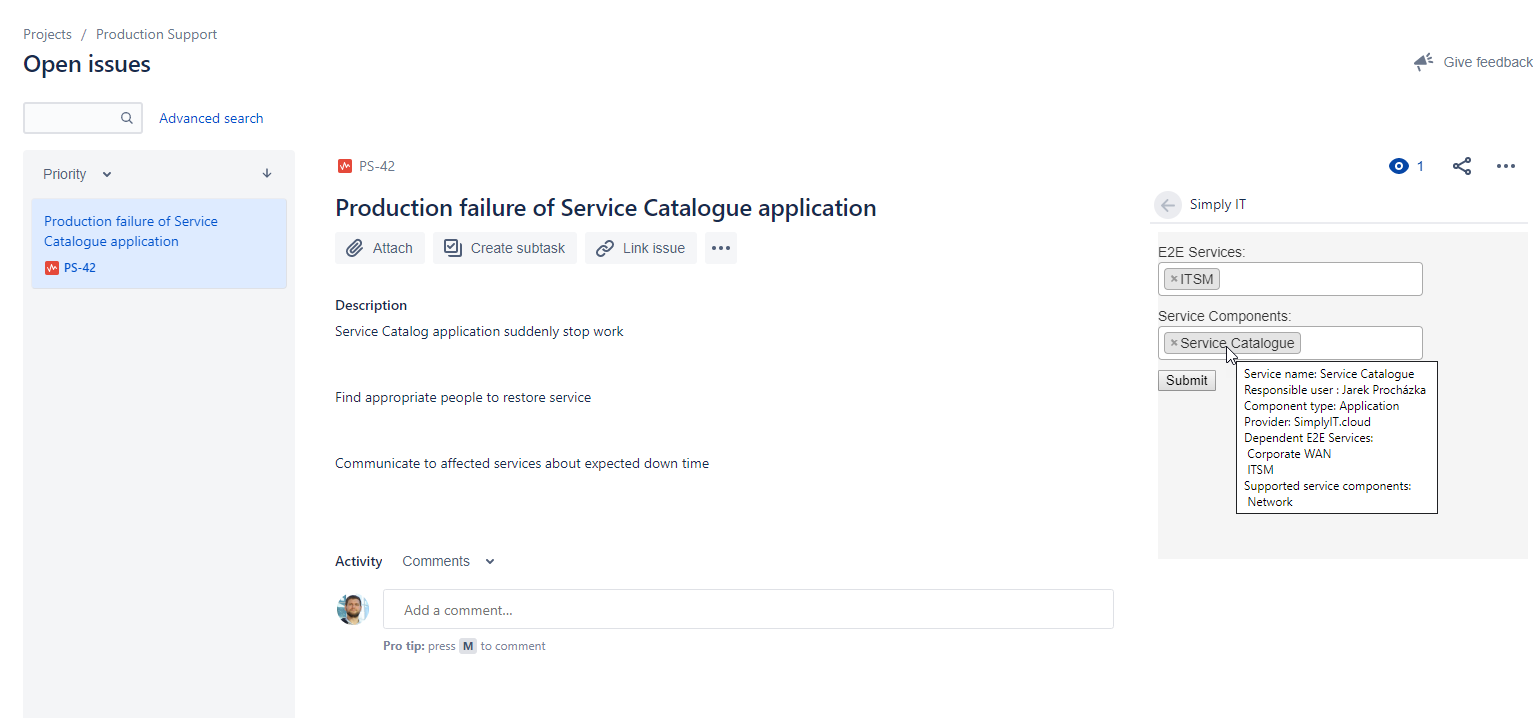Click the watch eye icon
The width and height of the screenshot is (1540, 718).
tap(1399, 166)
